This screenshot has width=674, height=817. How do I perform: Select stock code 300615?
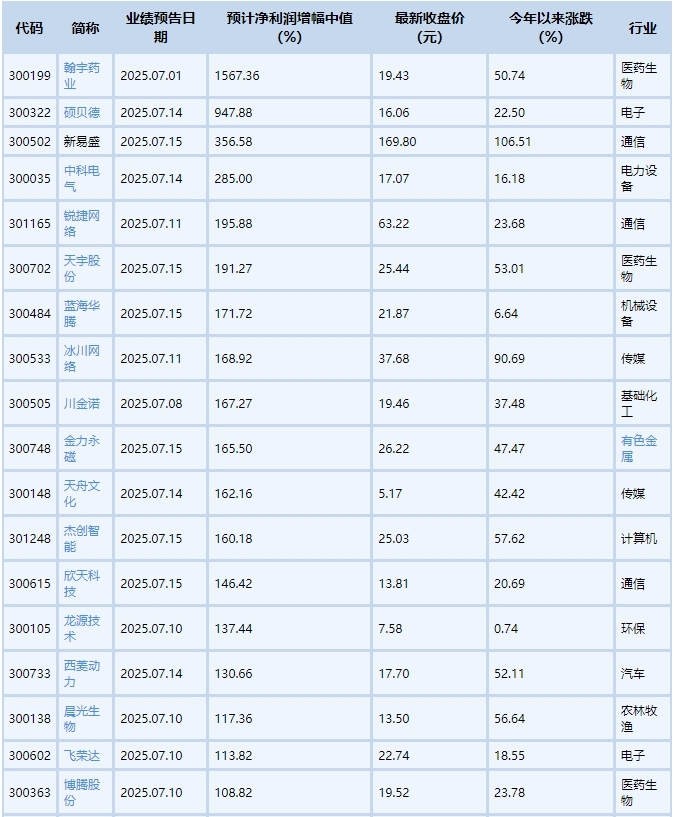coord(30,583)
